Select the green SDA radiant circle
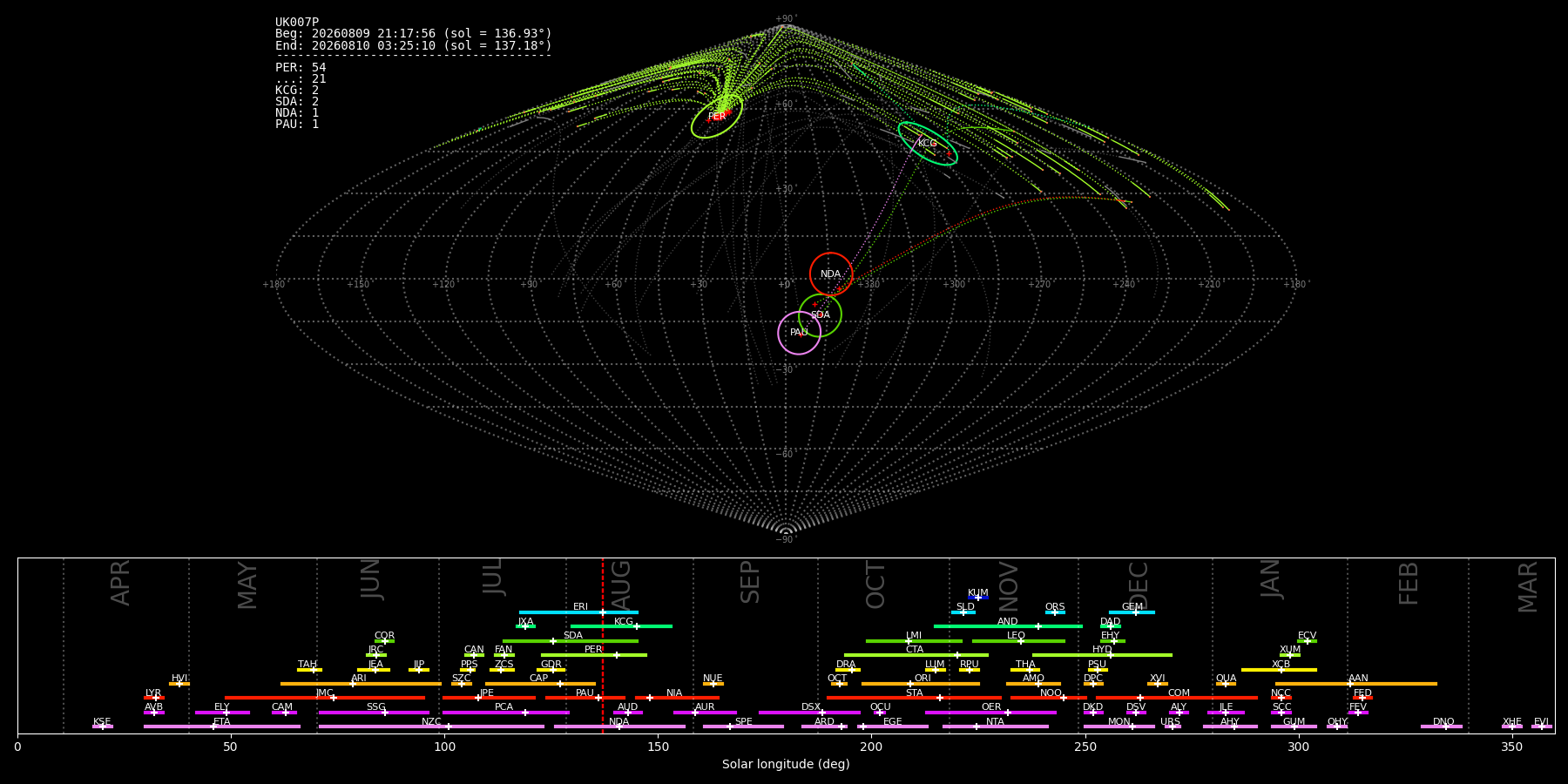1568x784 pixels. pyautogui.click(x=820, y=315)
